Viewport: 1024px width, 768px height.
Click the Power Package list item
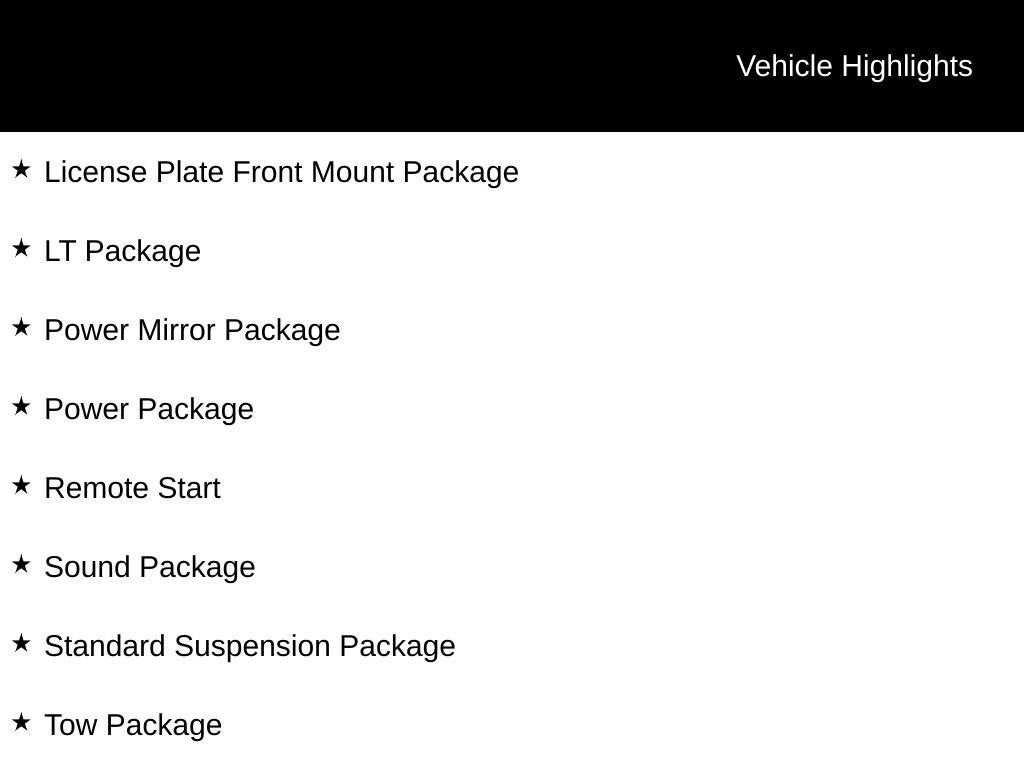149,409
